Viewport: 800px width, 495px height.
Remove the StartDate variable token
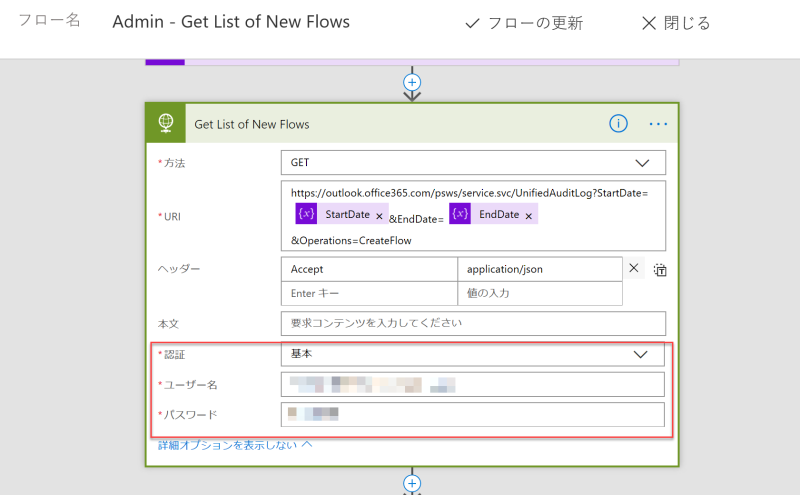click(x=379, y=216)
